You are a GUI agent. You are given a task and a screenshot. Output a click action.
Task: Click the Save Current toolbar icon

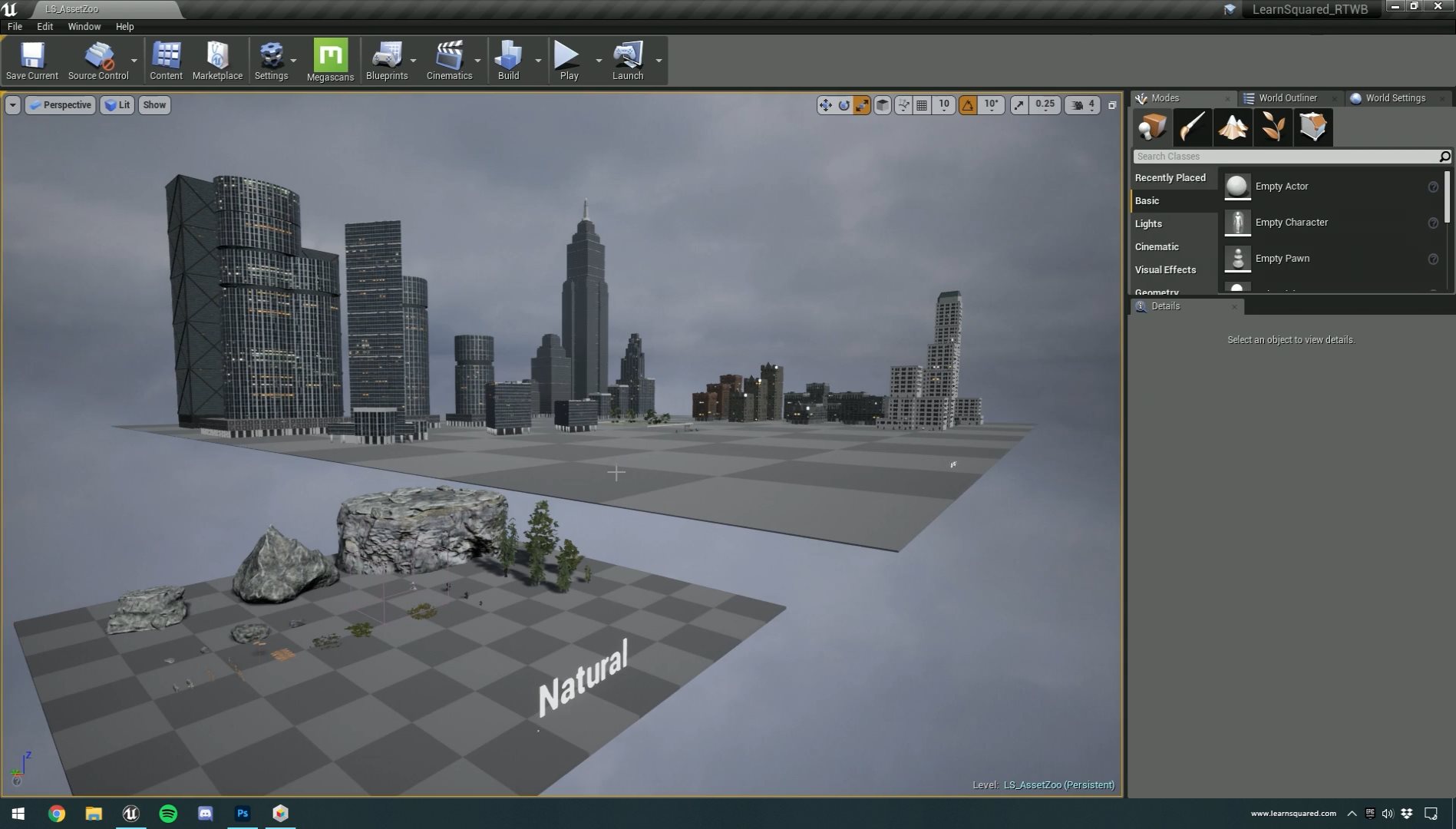point(32,61)
